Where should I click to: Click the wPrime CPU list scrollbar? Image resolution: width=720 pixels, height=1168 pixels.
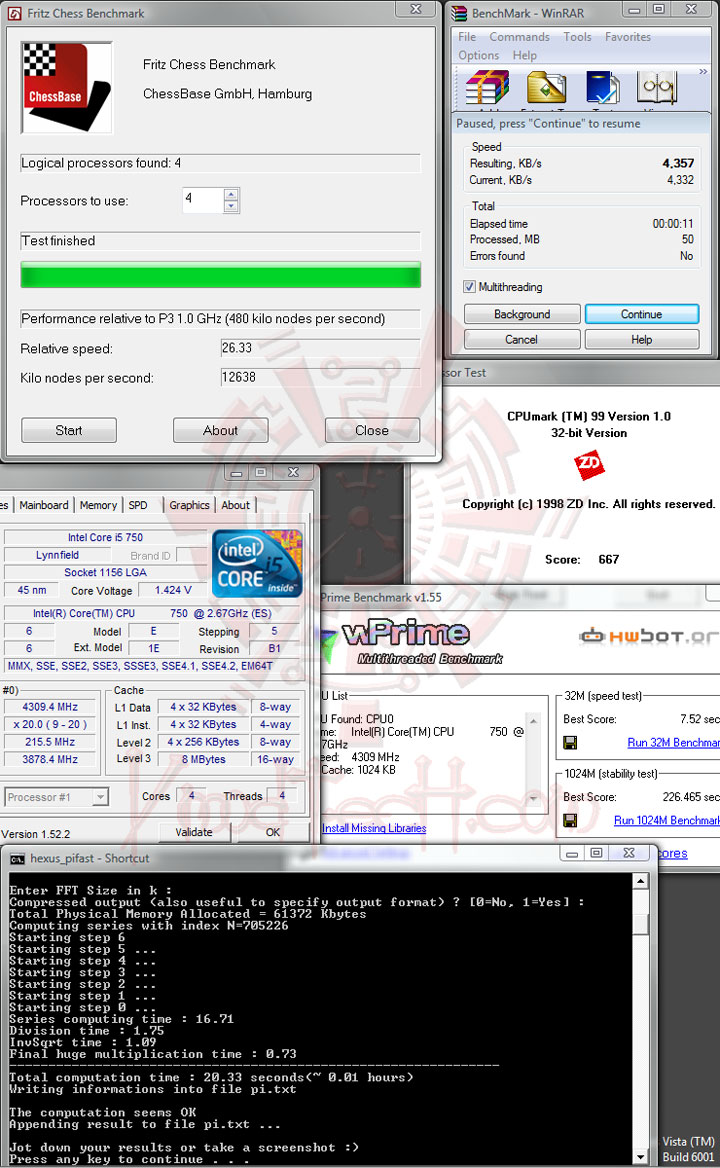coord(533,760)
